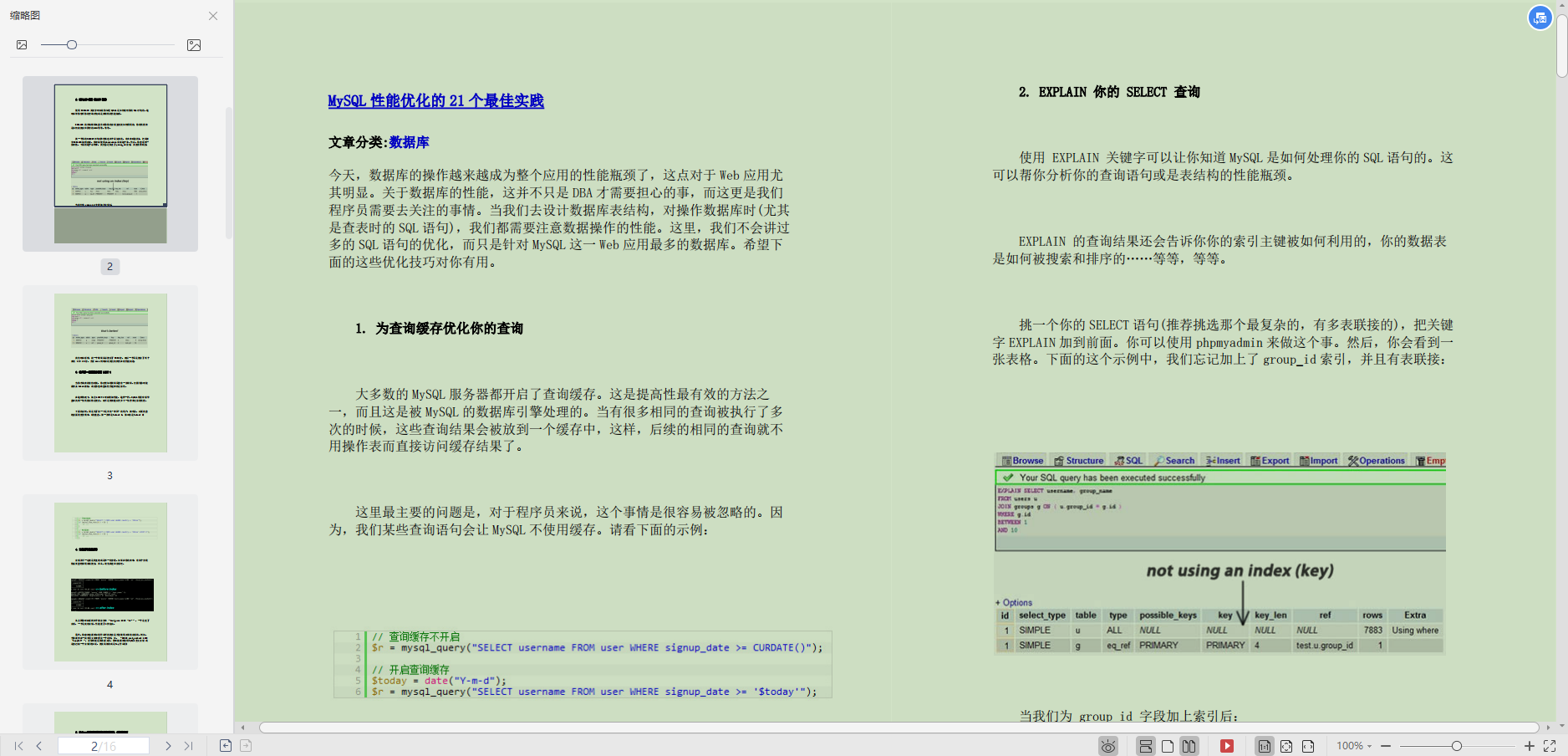Screen dimensions: 1568x756
Task: Go to previous page with left arrow
Action: (39, 746)
